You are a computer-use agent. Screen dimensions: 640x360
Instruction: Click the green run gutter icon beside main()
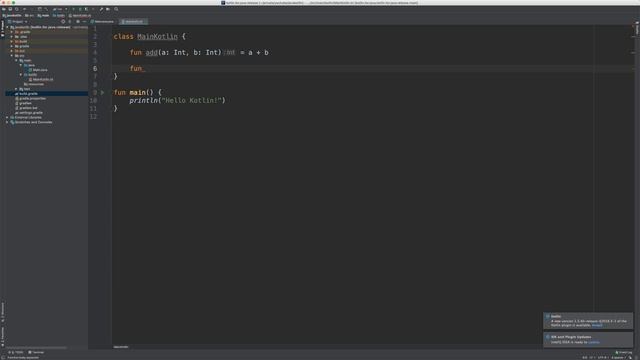pos(102,93)
